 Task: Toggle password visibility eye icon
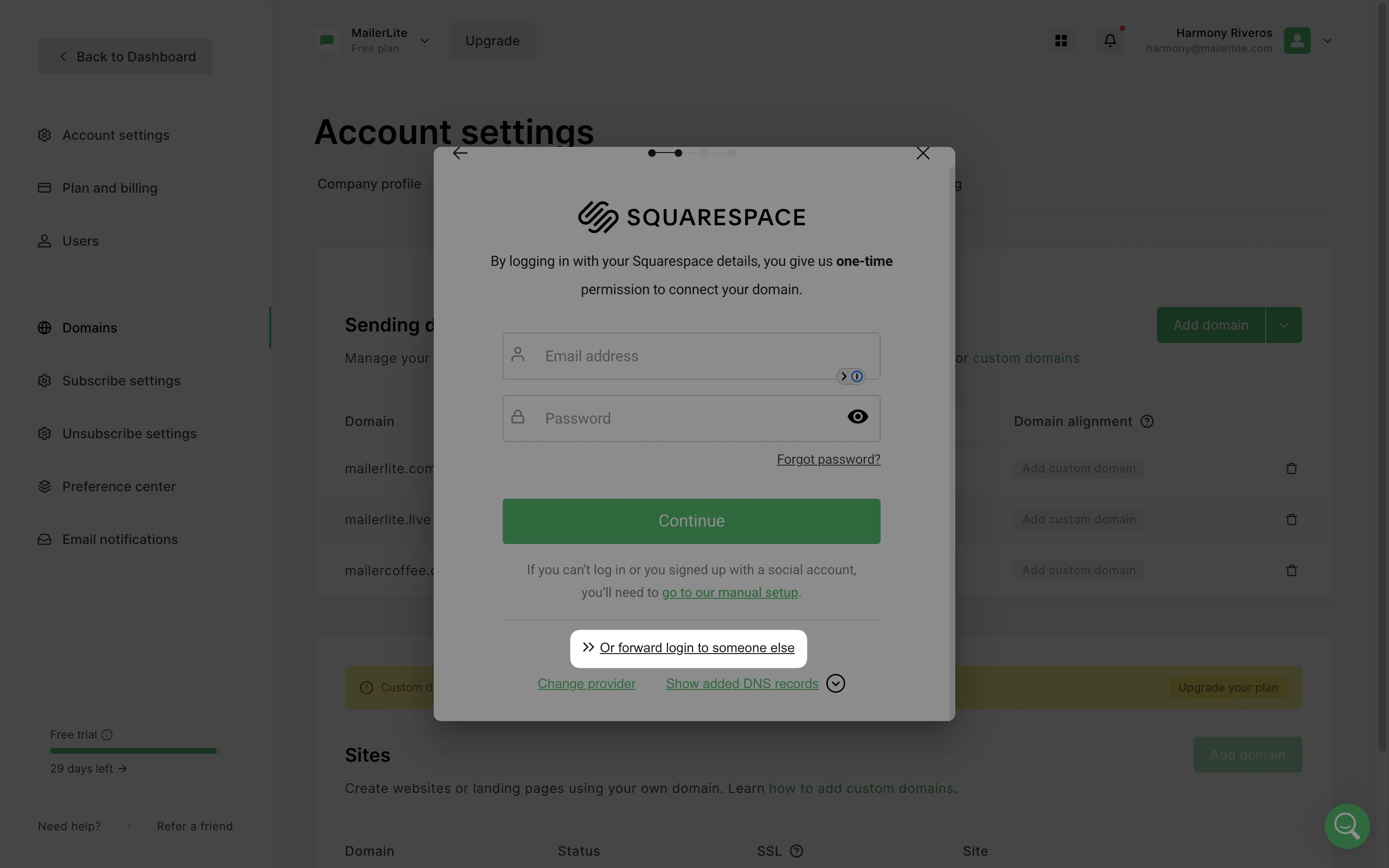coord(857,417)
